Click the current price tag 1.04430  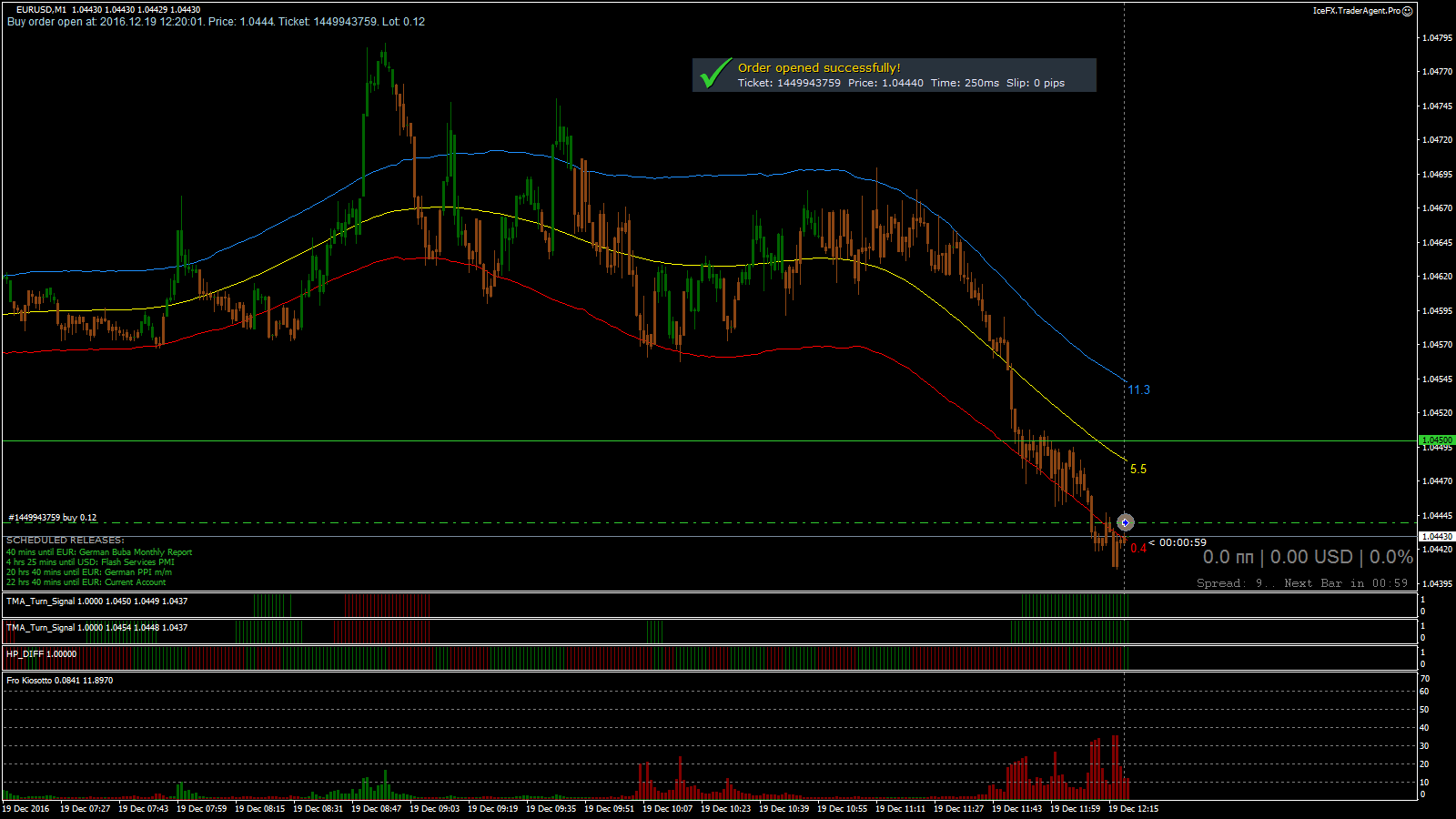[1437, 537]
